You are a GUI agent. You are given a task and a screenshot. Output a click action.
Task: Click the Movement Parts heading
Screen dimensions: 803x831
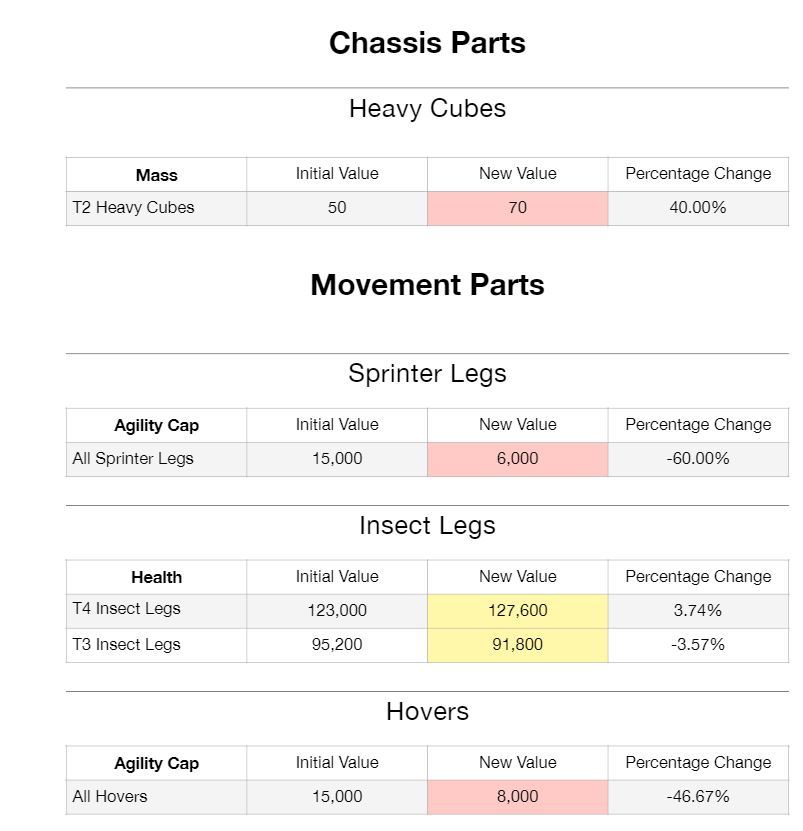click(x=427, y=285)
